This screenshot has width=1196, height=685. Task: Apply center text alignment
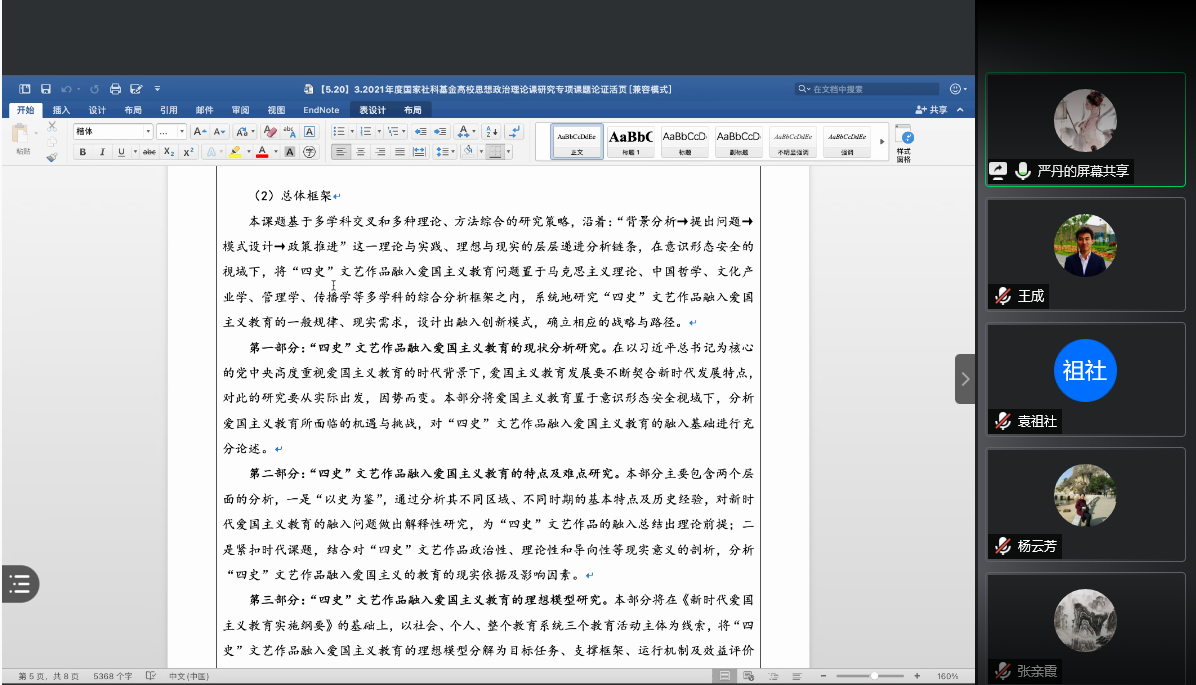(x=360, y=152)
